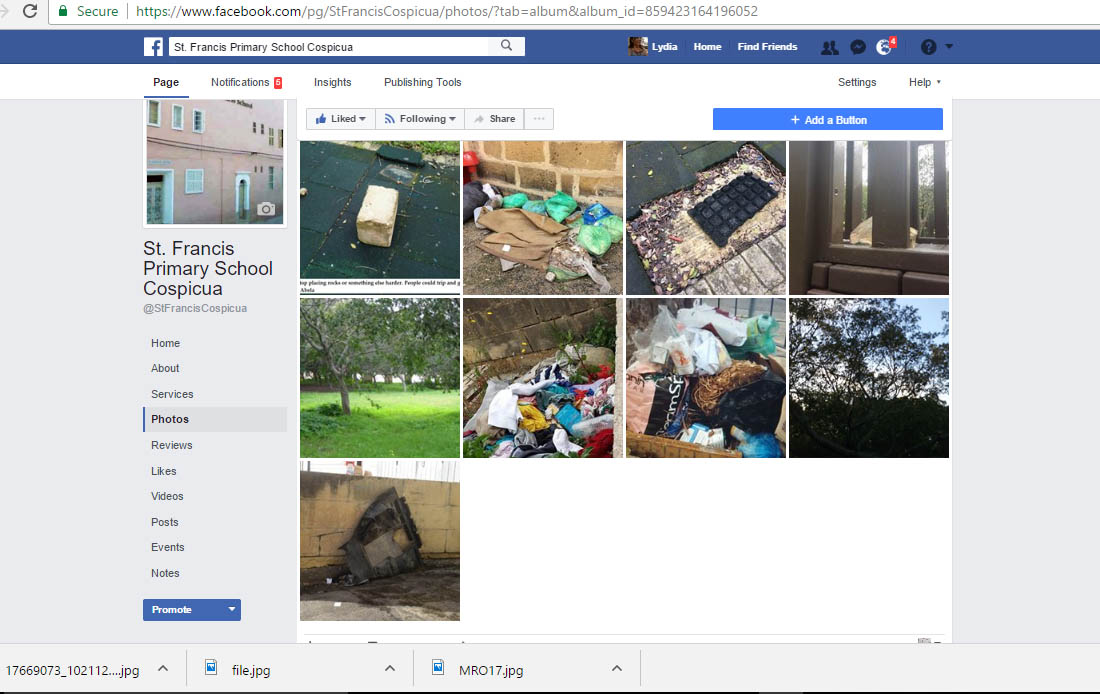Viewport: 1100px width, 694px height.
Task: Expand options for MRO17.jpg download
Action: [x=617, y=669]
